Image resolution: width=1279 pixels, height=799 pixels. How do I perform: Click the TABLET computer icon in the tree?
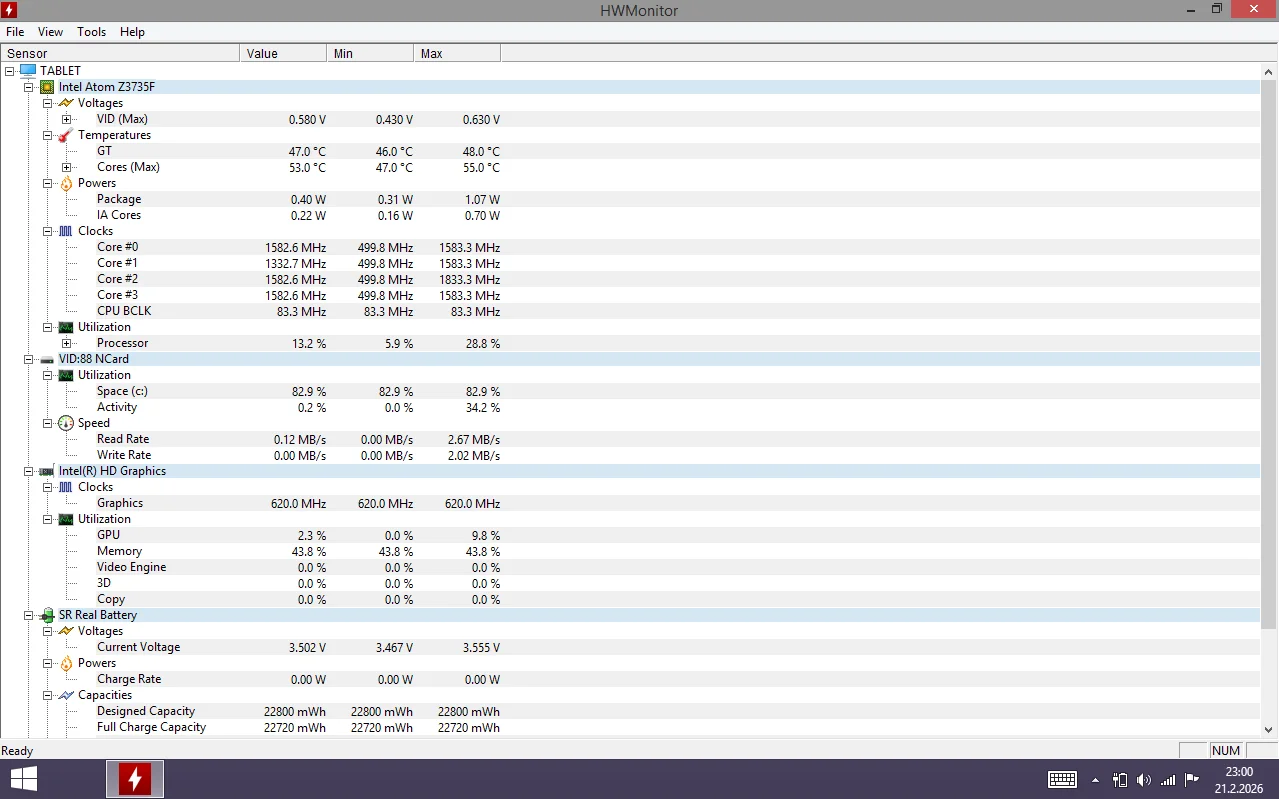[x=28, y=71]
